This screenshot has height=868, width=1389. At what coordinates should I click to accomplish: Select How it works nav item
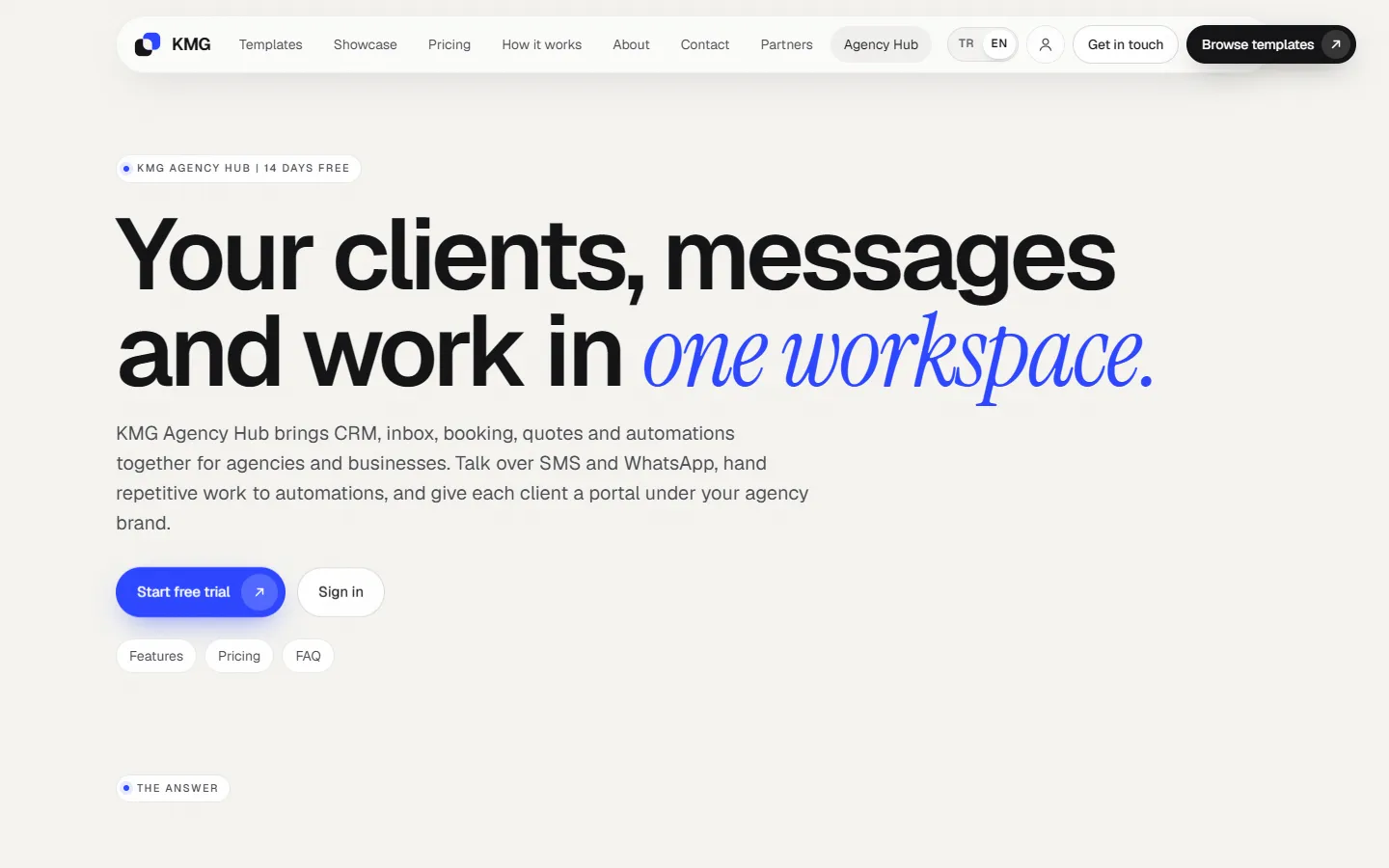click(x=542, y=44)
